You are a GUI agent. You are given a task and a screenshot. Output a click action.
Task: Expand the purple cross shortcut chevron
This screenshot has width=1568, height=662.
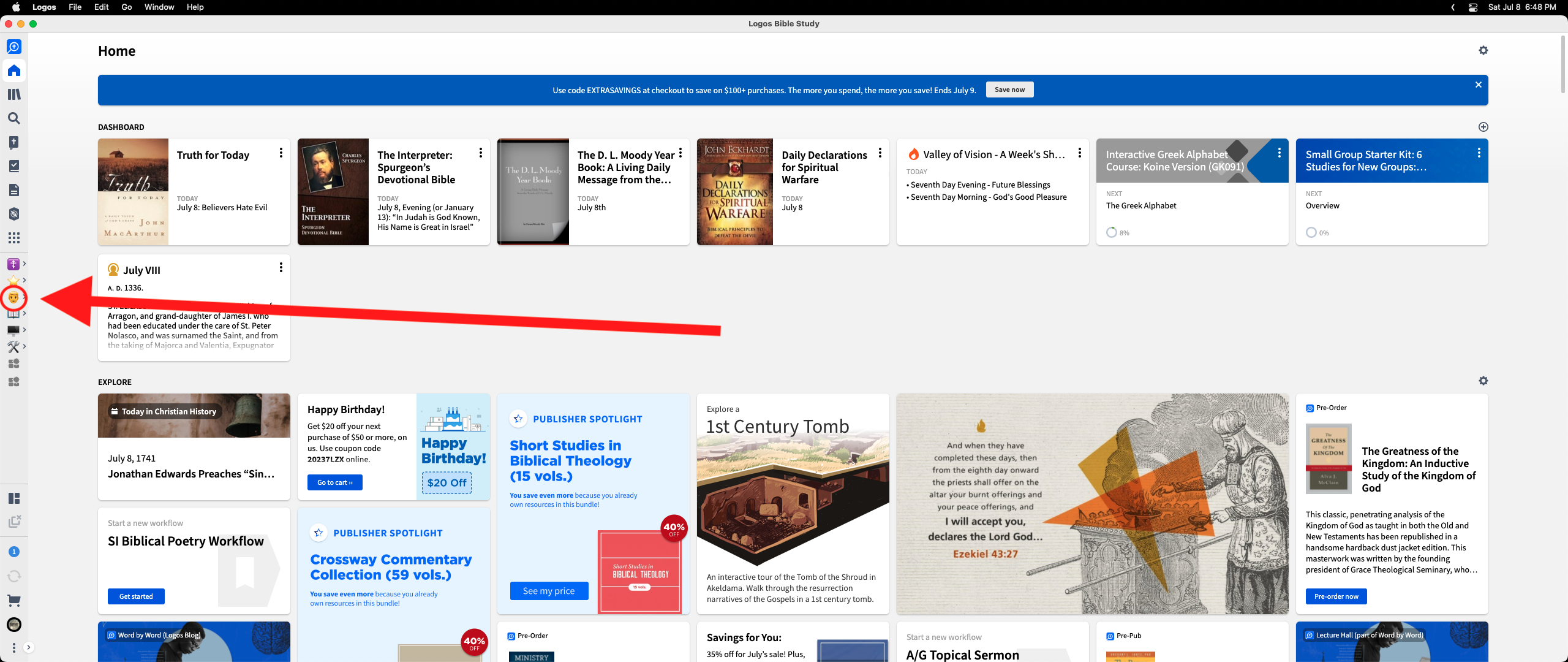coord(24,264)
